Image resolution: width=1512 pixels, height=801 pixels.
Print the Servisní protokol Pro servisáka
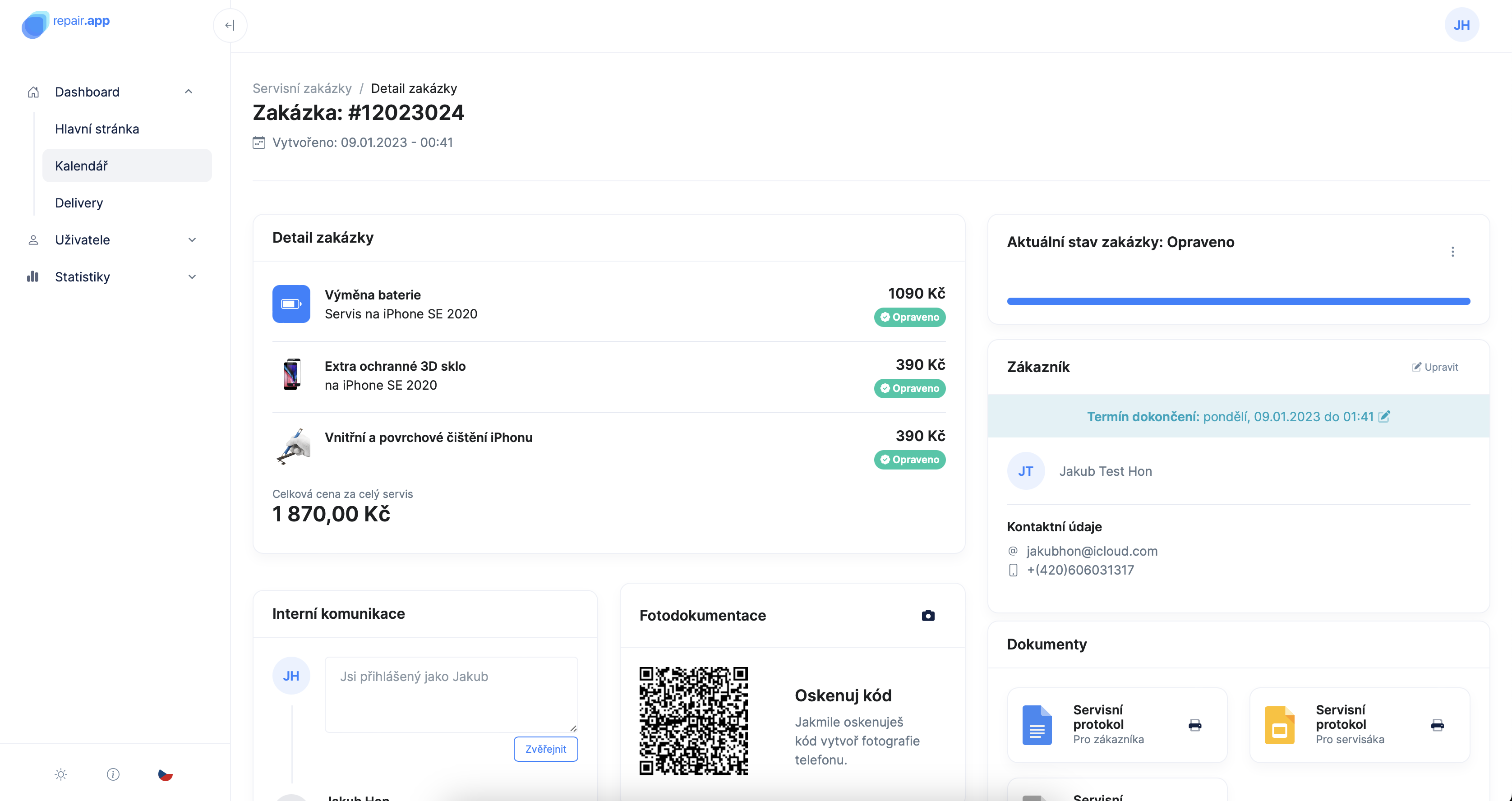pos(1438,725)
